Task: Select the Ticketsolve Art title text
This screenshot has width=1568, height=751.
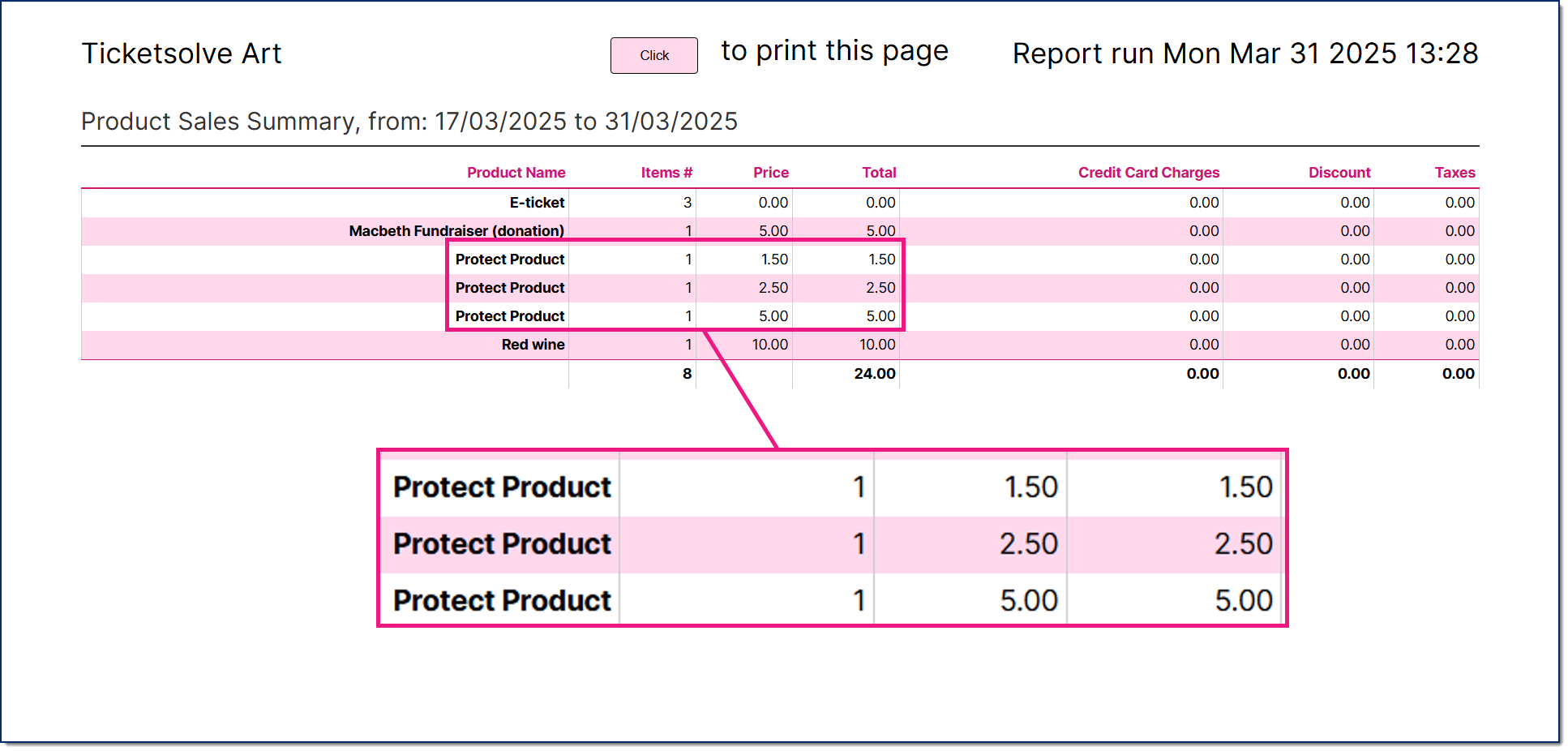Action: click(x=182, y=54)
